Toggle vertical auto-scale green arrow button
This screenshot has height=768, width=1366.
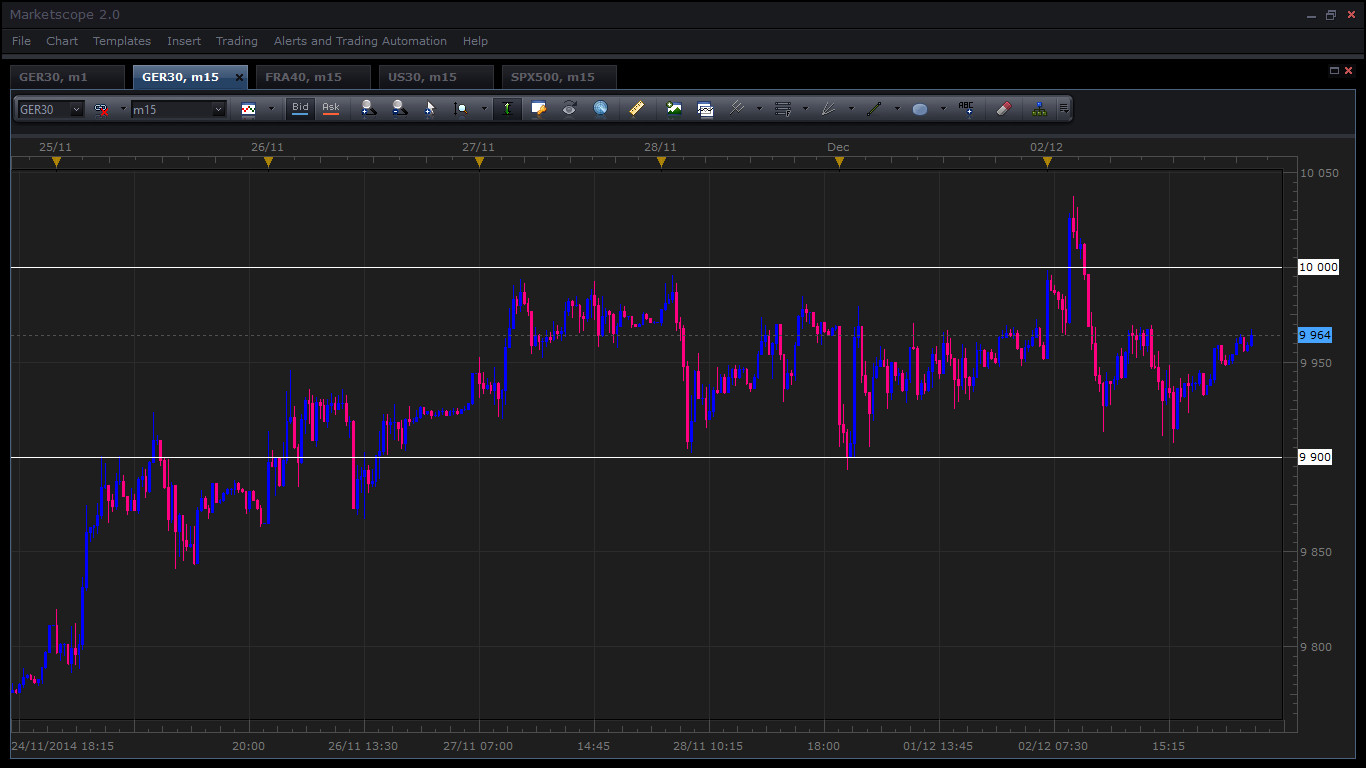(x=507, y=109)
